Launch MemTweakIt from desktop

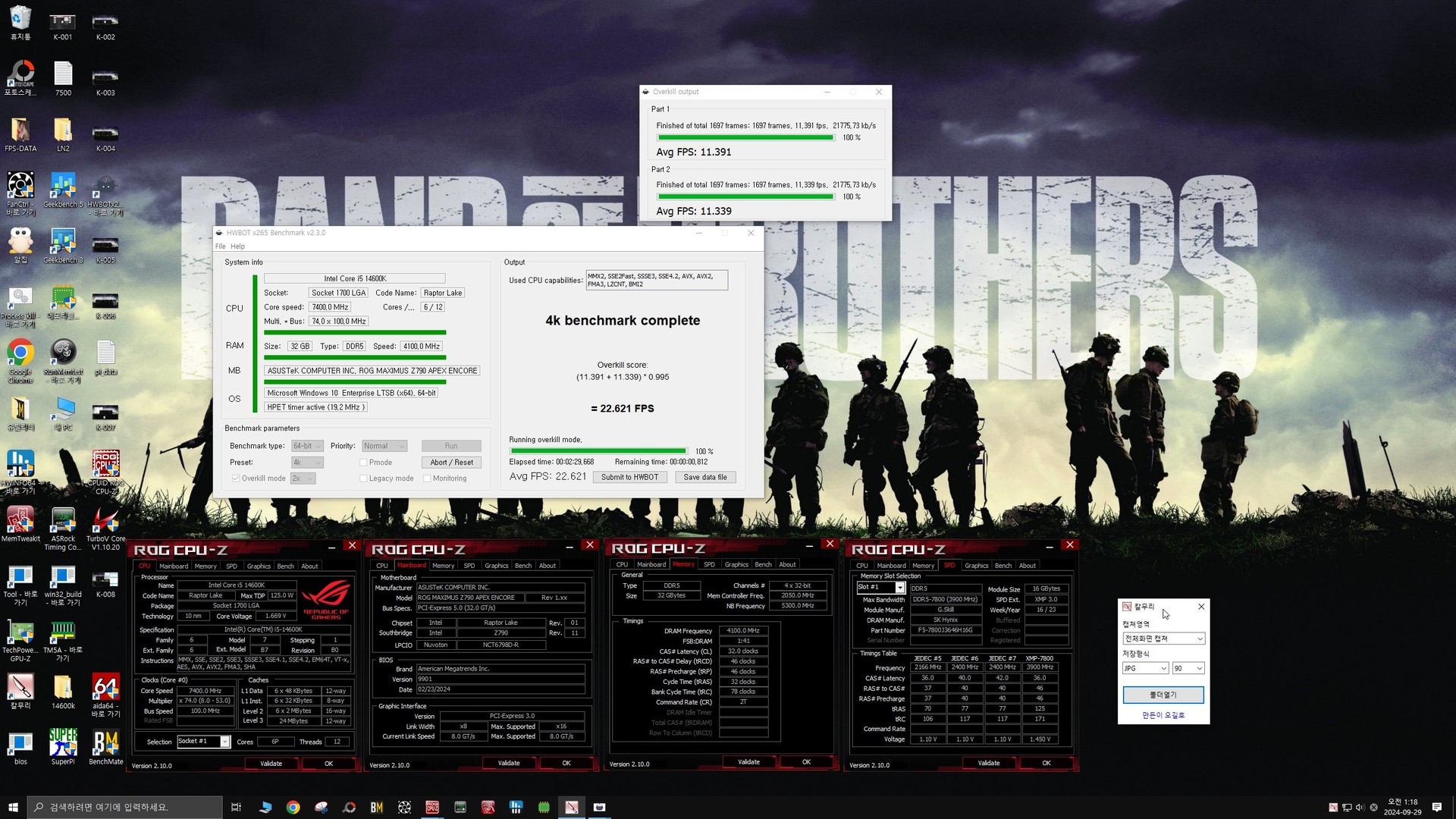[x=20, y=525]
